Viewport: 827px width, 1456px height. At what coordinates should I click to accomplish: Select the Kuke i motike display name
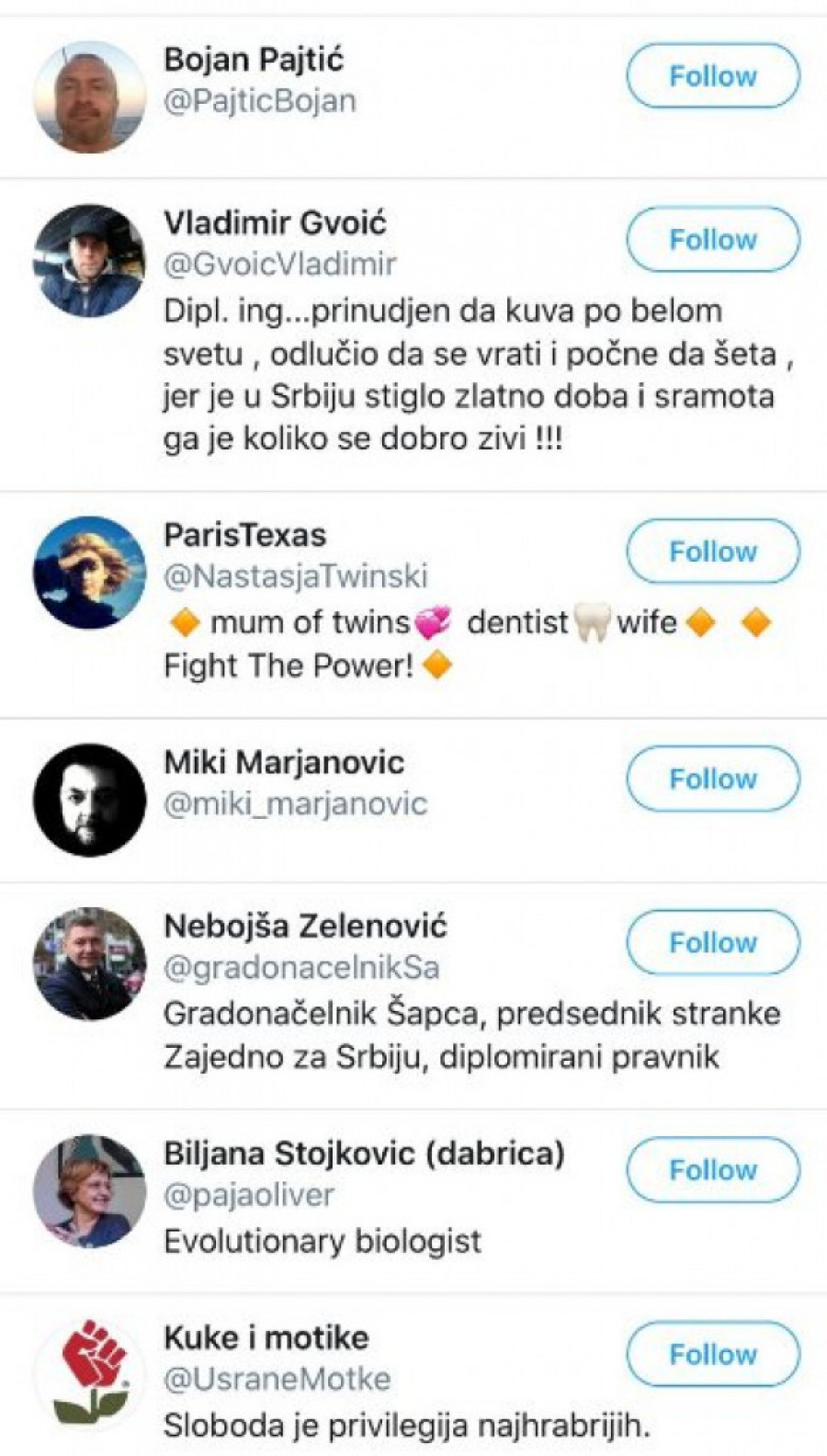(266, 1338)
